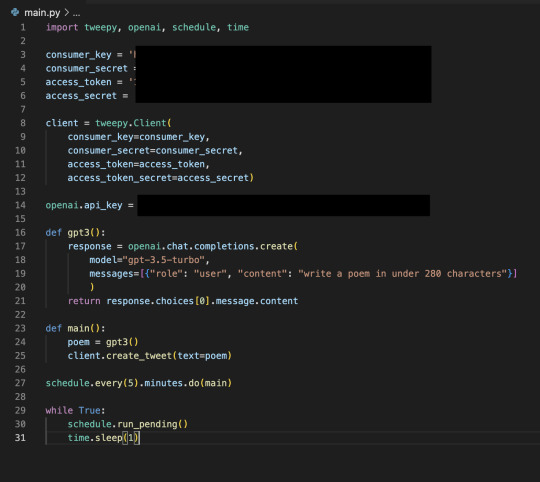
Task: Click 'client.create_tweet(text=poem)' on line 25
Action: (149, 355)
